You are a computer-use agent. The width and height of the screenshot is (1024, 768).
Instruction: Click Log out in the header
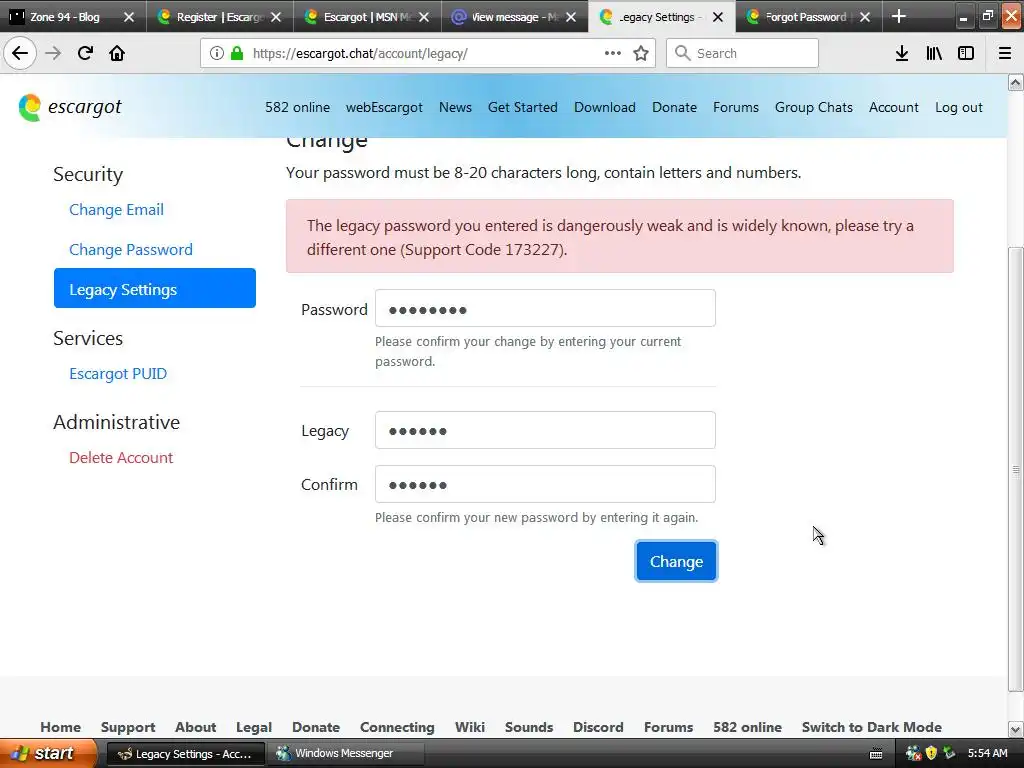958,107
